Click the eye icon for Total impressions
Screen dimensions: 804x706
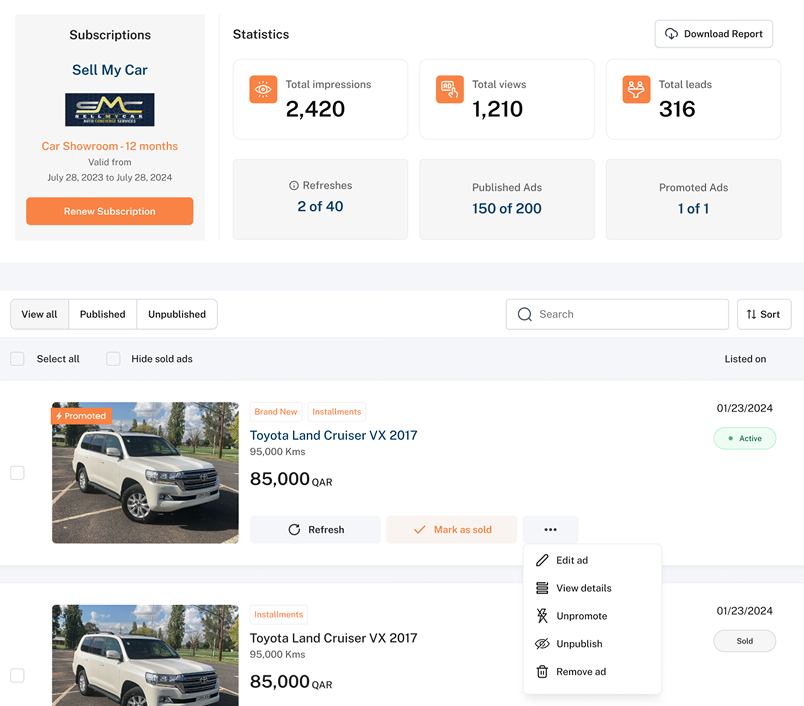263,89
